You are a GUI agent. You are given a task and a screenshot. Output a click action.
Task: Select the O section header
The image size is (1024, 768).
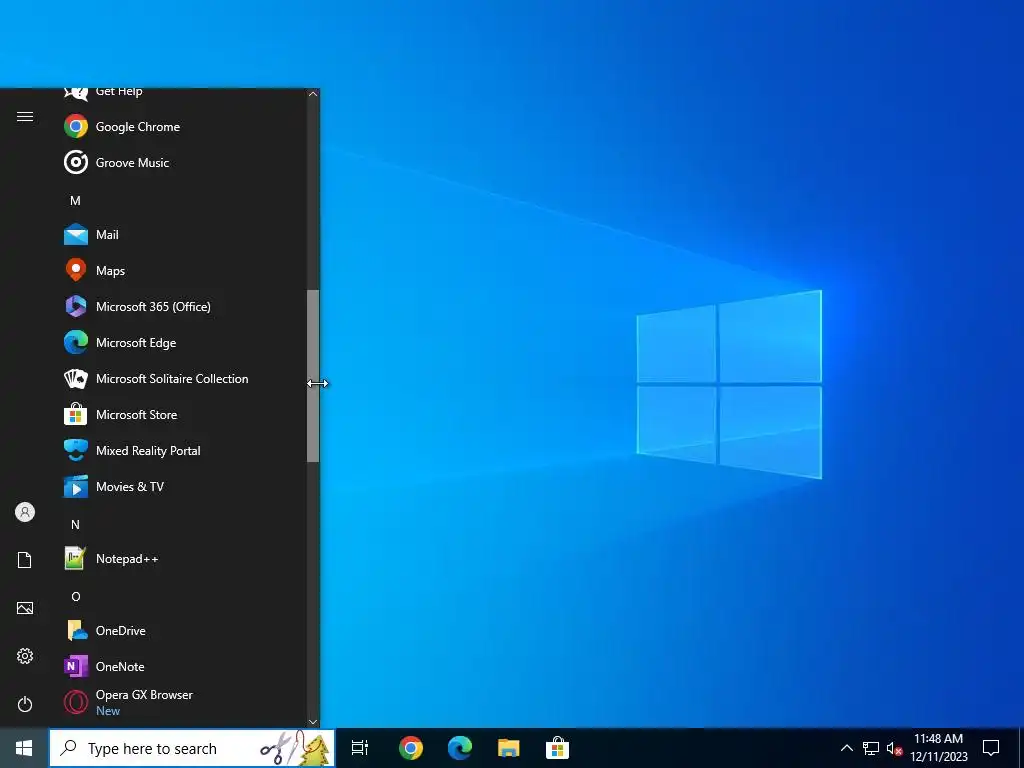(x=75, y=596)
